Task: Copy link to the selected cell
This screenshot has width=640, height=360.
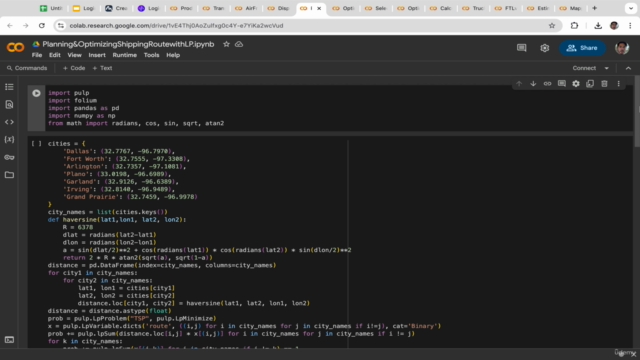Action: [x=547, y=84]
